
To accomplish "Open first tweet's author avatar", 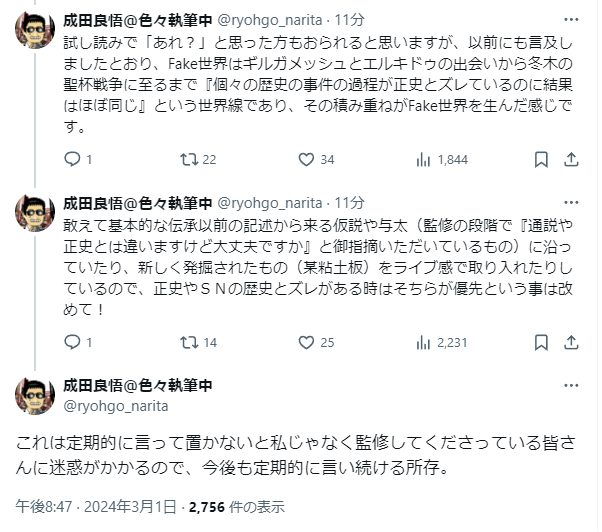I will 34,32.
